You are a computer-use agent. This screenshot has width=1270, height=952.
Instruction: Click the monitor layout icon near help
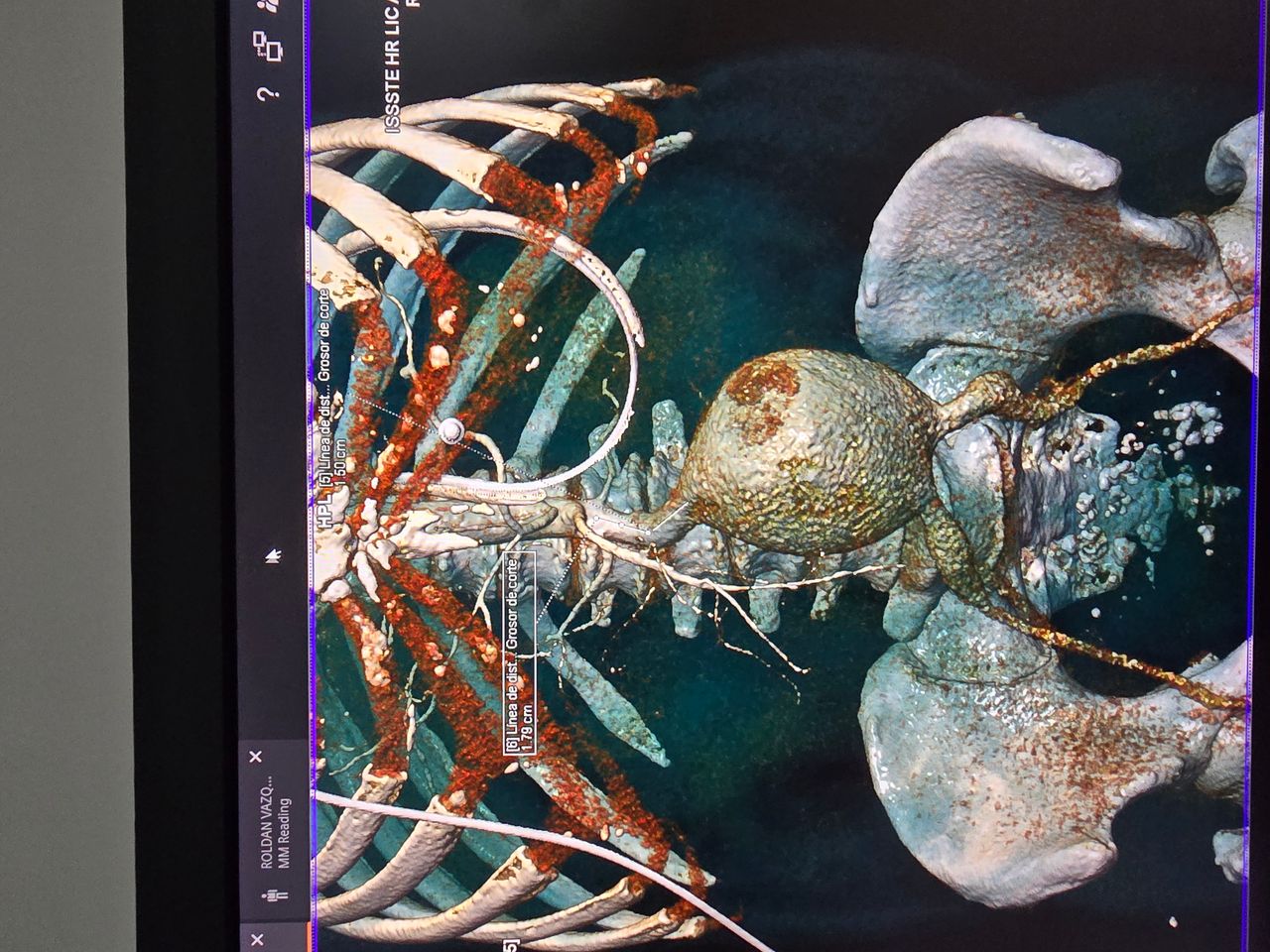point(266,45)
